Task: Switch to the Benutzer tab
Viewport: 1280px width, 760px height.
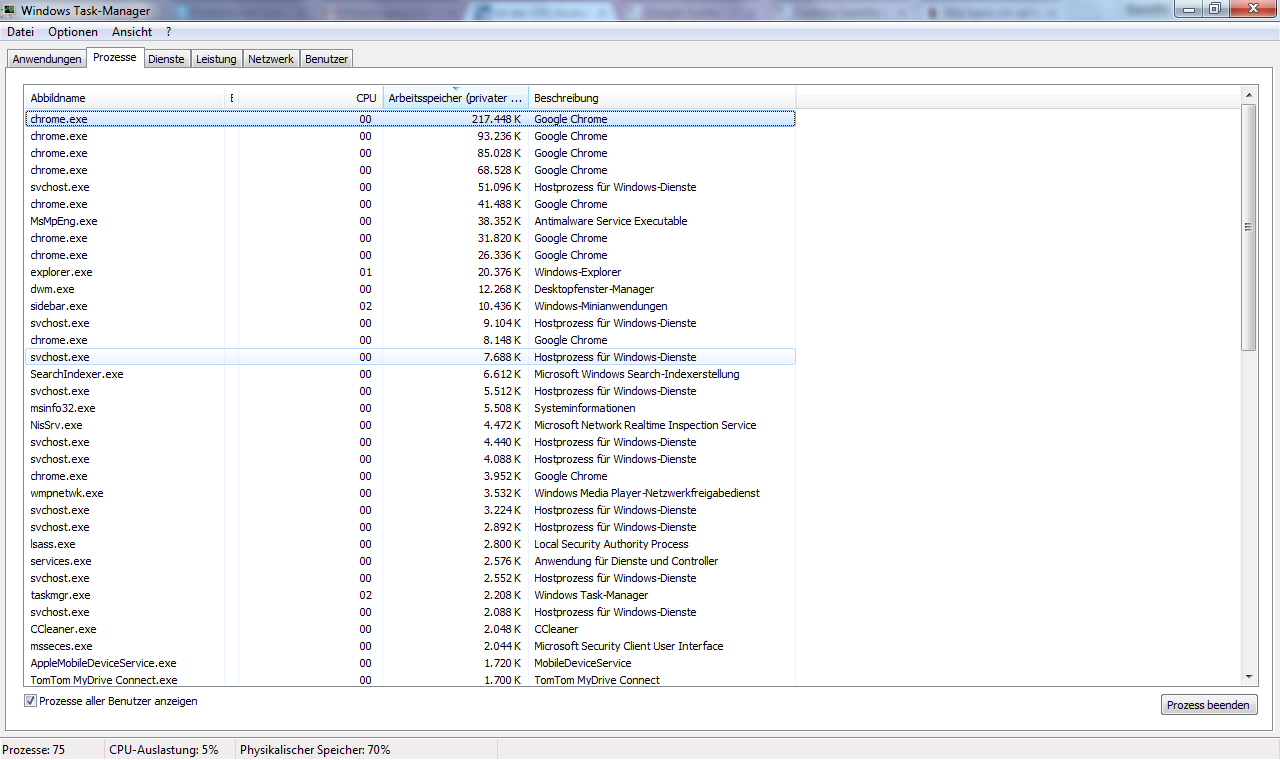Action: coord(326,59)
